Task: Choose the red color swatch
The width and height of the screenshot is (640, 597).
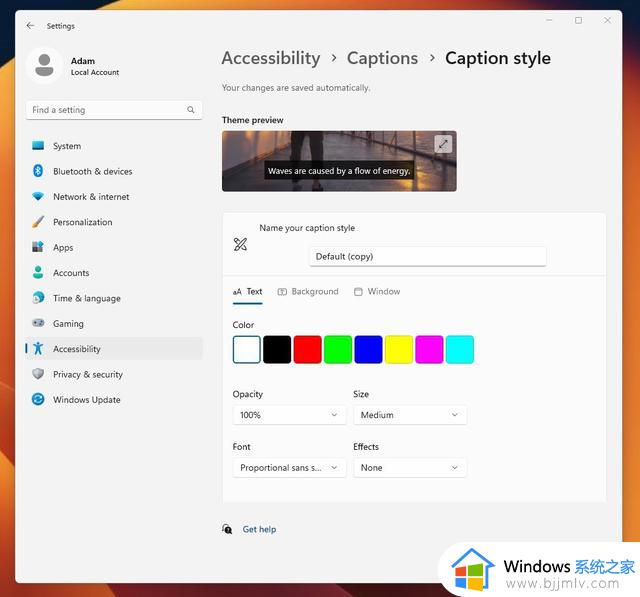Action: pos(307,349)
